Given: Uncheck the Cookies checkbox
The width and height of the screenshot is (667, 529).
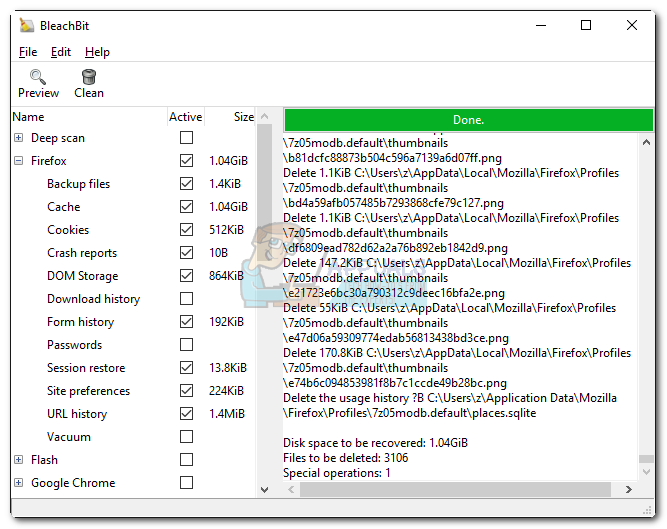Looking at the screenshot, I should tap(186, 230).
